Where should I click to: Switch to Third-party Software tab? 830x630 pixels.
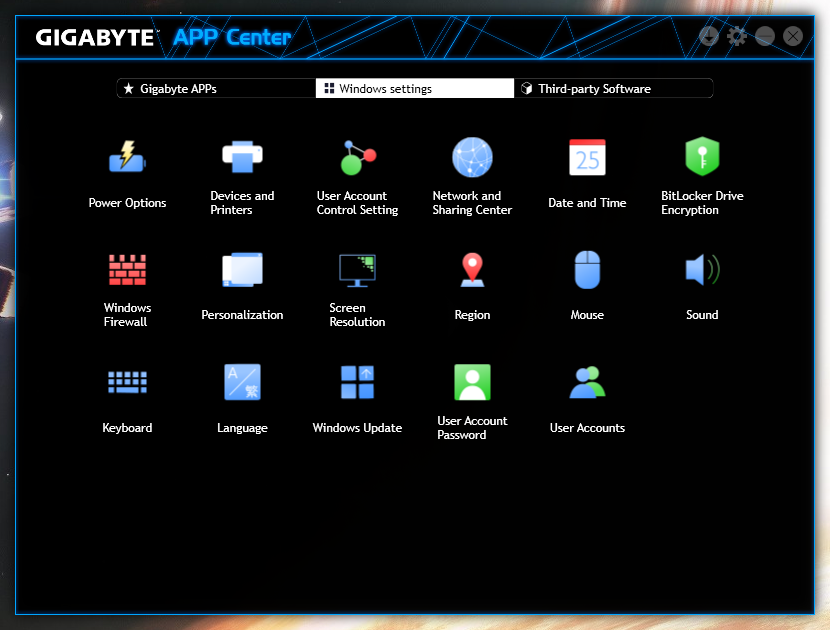tap(613, 89)
